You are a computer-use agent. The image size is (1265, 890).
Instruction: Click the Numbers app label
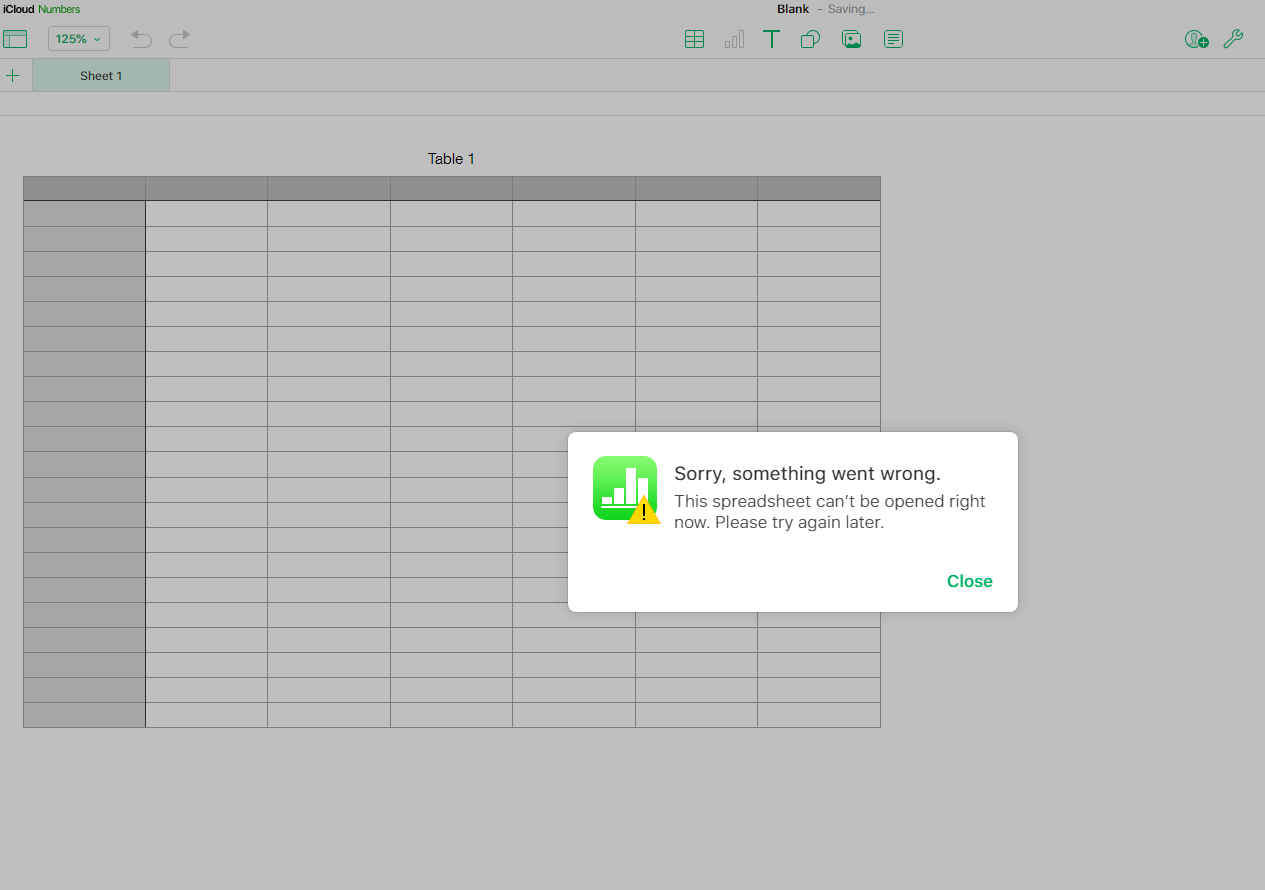tap(59, 9)
